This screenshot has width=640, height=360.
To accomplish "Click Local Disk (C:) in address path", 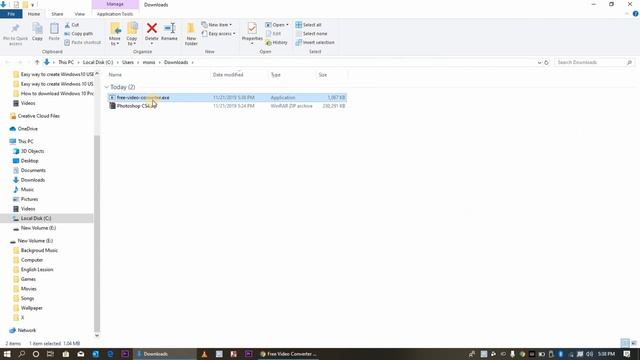I will click(98, 62).
